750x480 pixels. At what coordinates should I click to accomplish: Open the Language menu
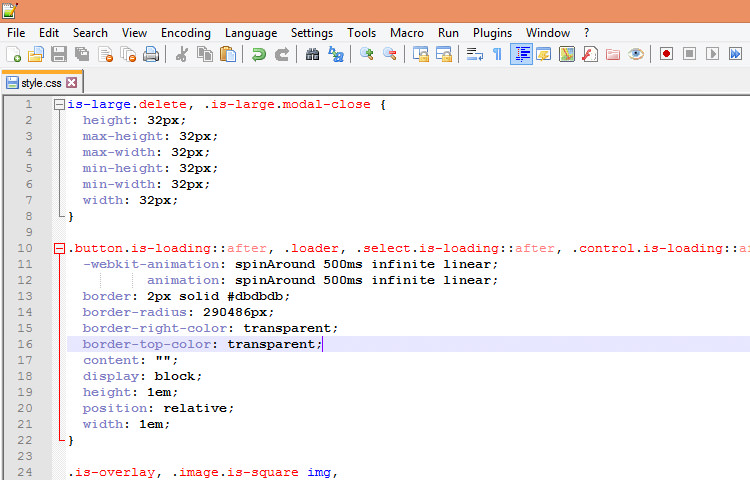[251, 33]
